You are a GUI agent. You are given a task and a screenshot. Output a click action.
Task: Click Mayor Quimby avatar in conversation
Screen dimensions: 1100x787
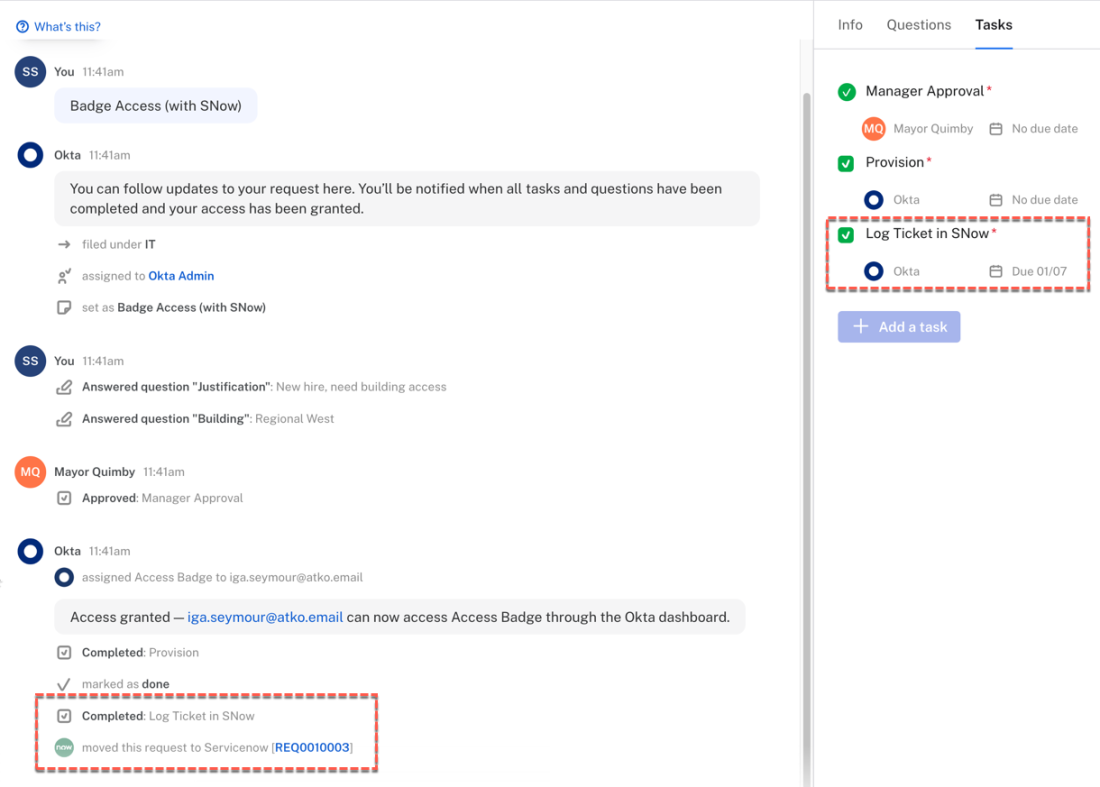30,472
